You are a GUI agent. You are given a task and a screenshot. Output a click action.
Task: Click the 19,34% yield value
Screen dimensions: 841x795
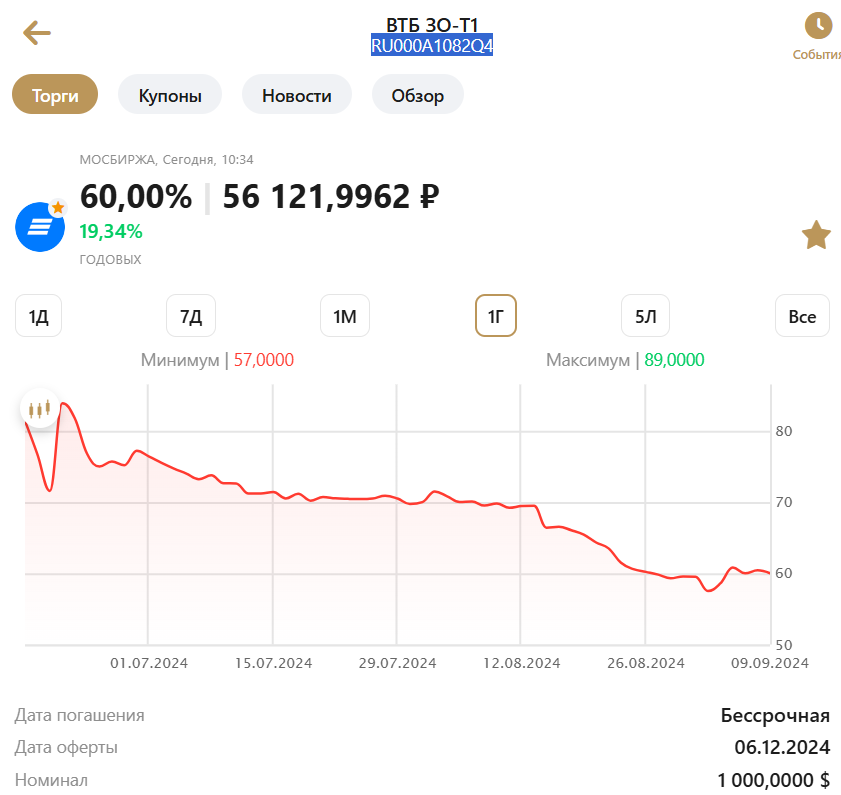tap(111, 232)
